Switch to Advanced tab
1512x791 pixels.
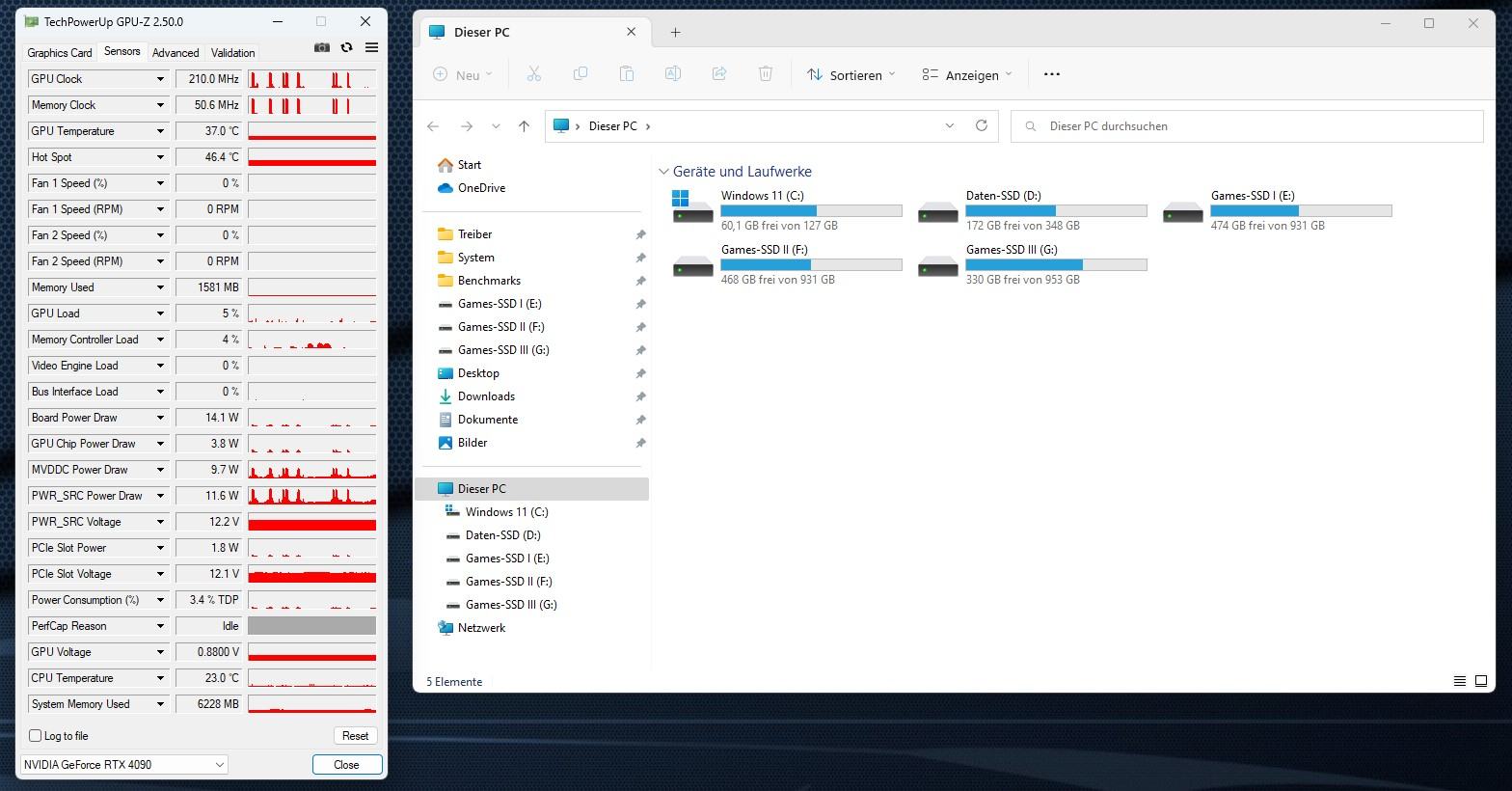pyautogui.click(x=175, y=53)
